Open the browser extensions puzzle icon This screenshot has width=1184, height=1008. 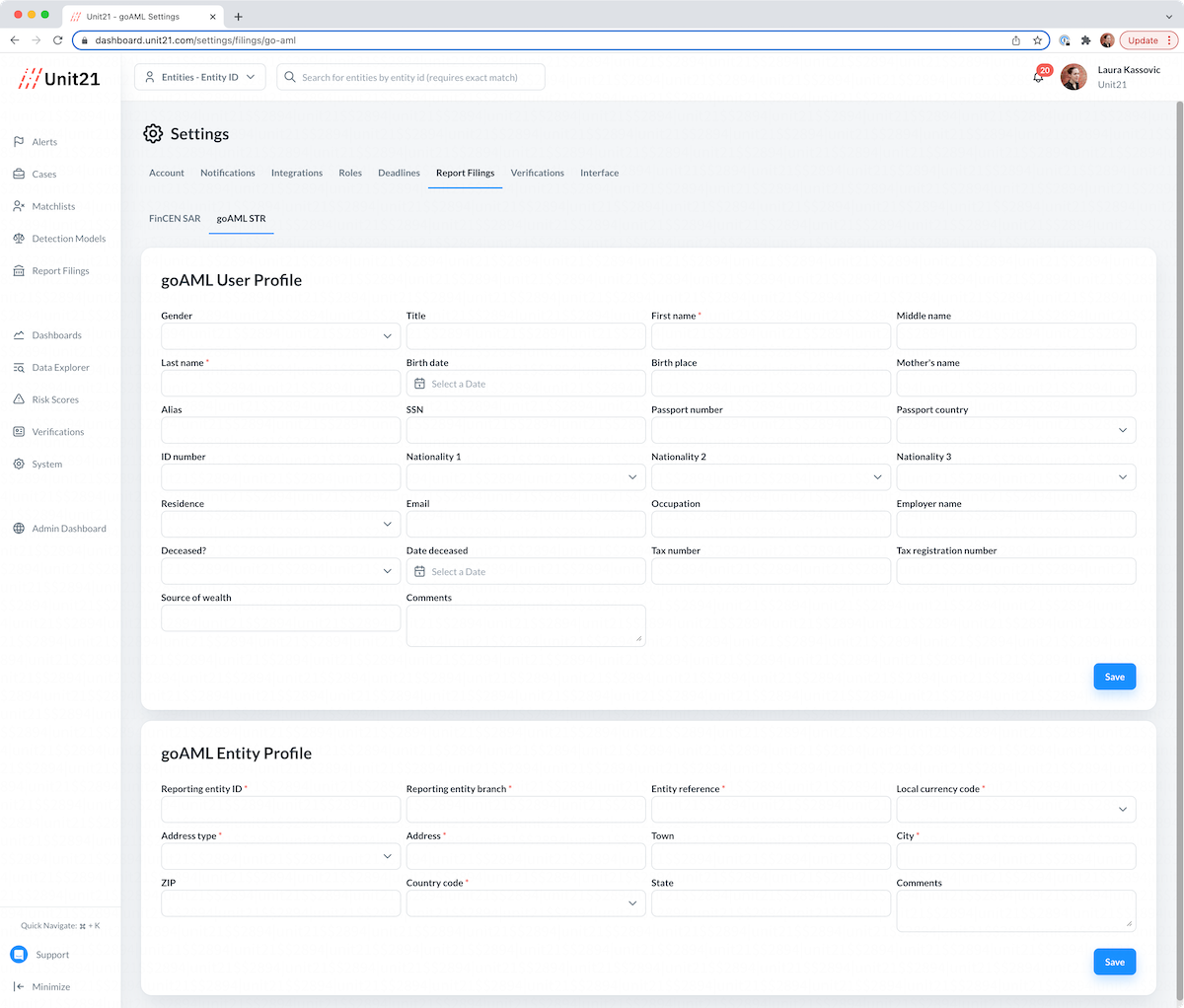[x=1085, y=40]
